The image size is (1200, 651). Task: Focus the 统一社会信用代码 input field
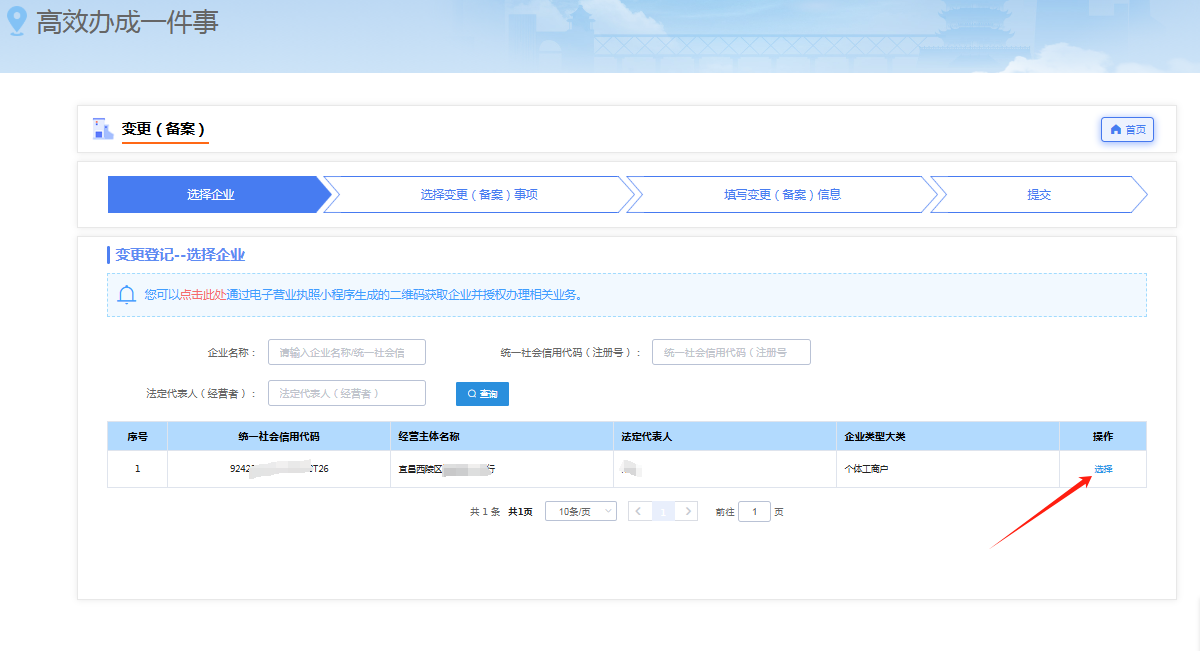click(730, 352)
